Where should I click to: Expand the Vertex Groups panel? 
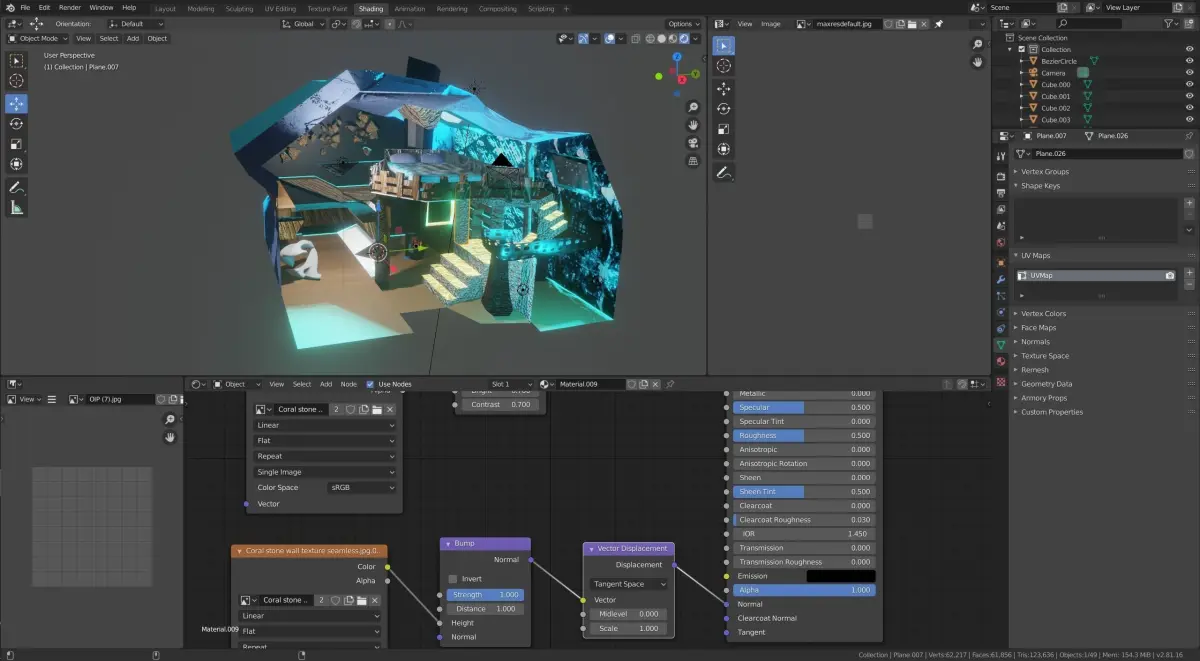1045,171
